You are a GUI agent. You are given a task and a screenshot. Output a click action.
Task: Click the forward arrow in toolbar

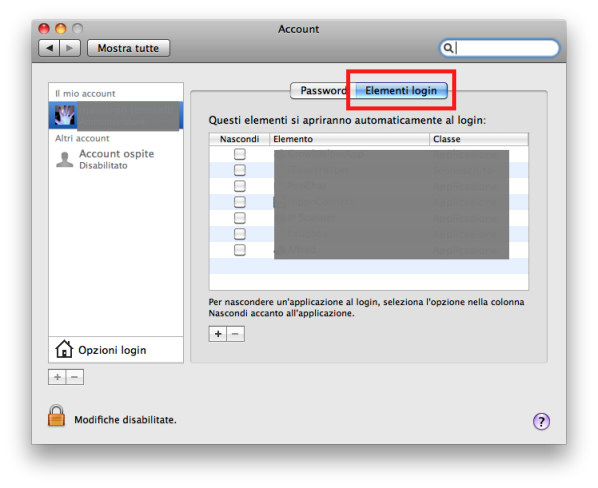point(70,48)
